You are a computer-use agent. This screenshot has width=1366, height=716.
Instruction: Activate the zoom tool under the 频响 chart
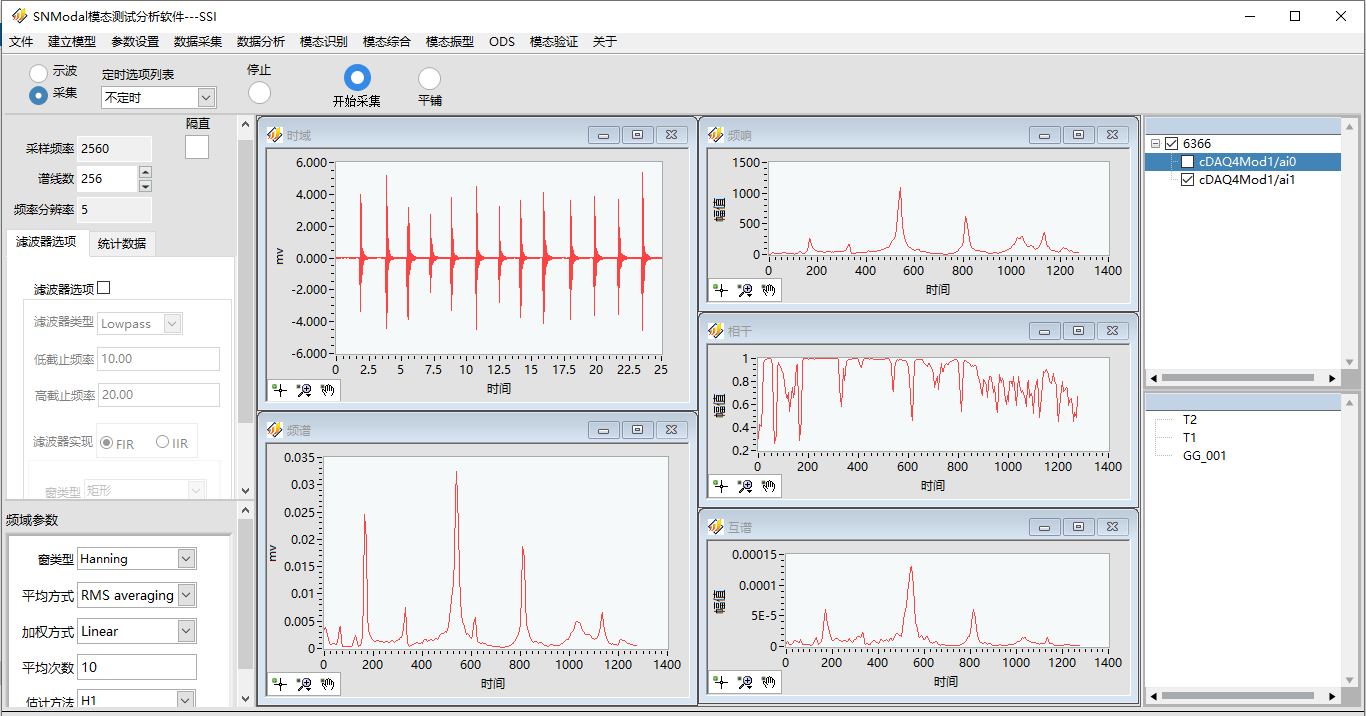click(x=744, y=290)
